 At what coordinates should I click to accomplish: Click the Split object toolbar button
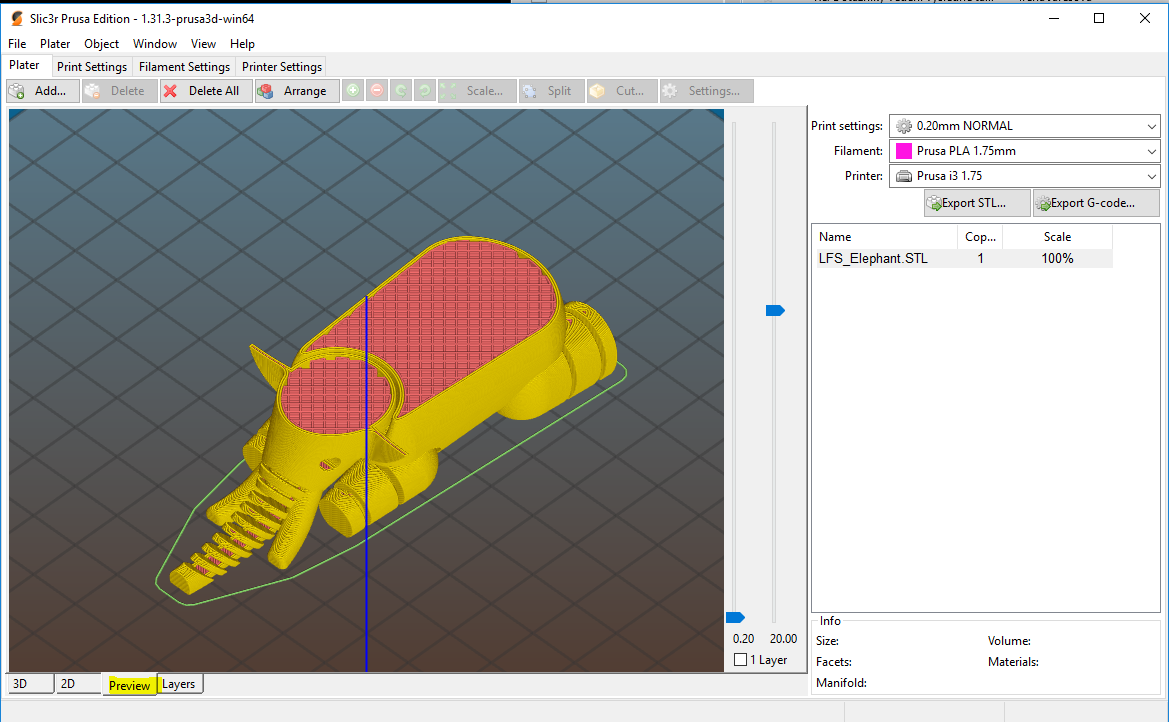(x=547, y=91)
